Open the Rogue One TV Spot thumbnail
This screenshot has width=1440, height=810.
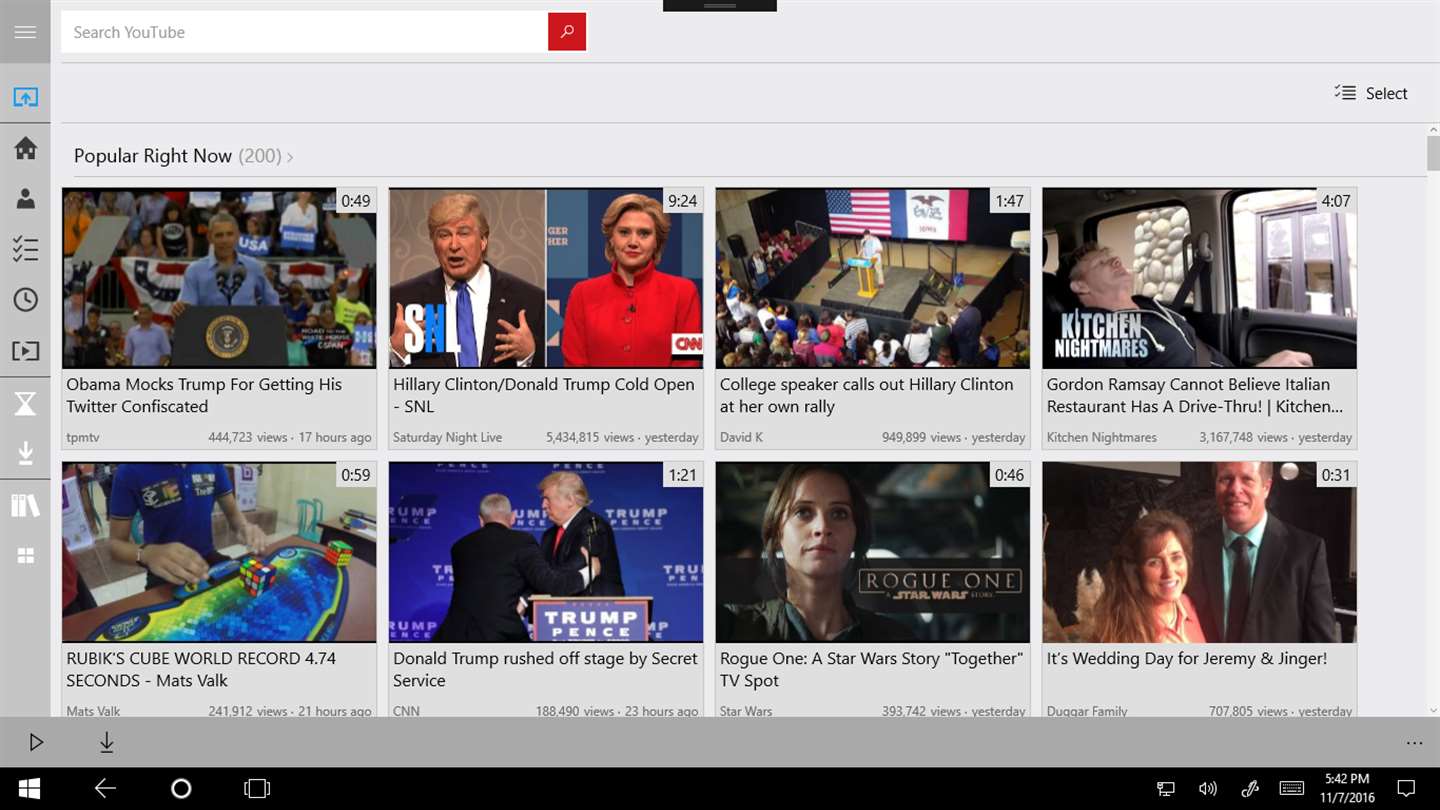pyautogui.click(x=873, y=552)
